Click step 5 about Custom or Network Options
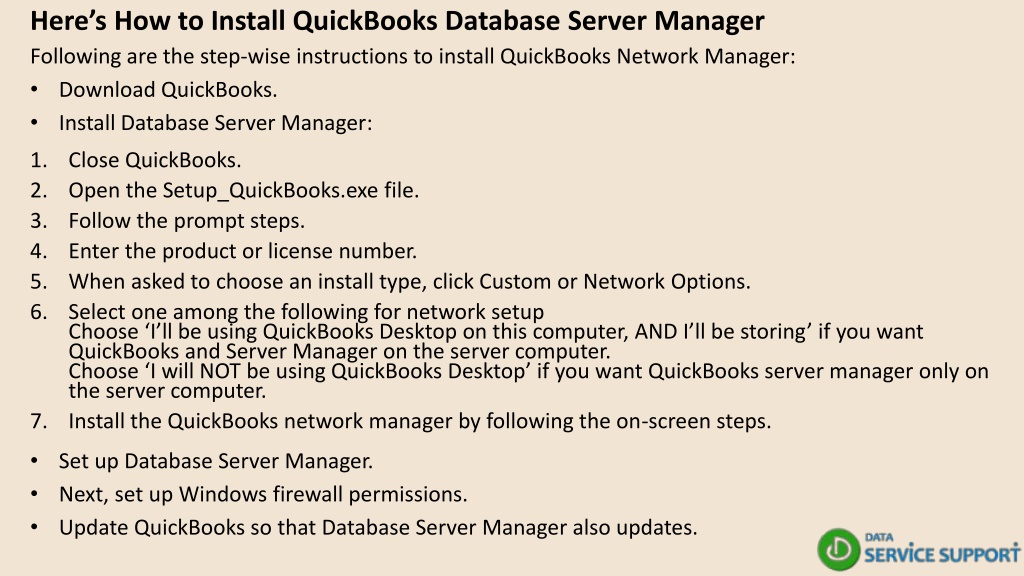Image resolution: width=1024 pixels, height=576 pixels. pyautogui.click(x=409, y=281)
